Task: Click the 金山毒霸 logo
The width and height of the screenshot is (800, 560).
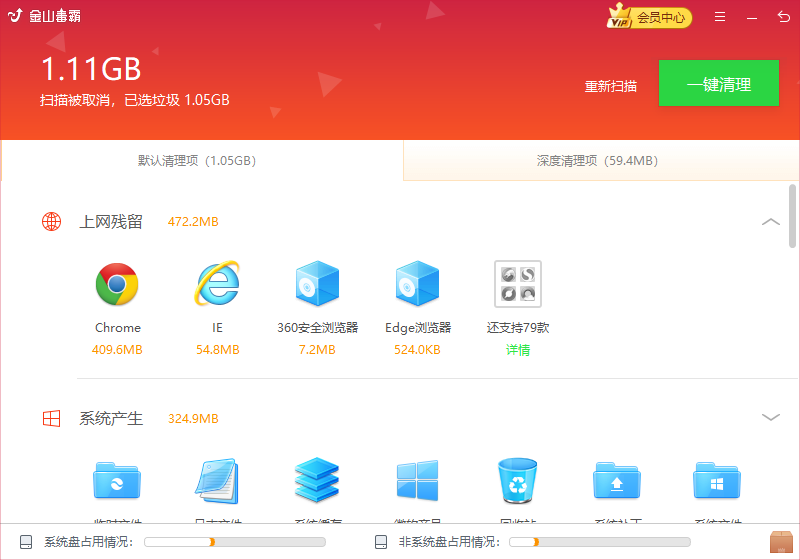Action: point(44,16)
